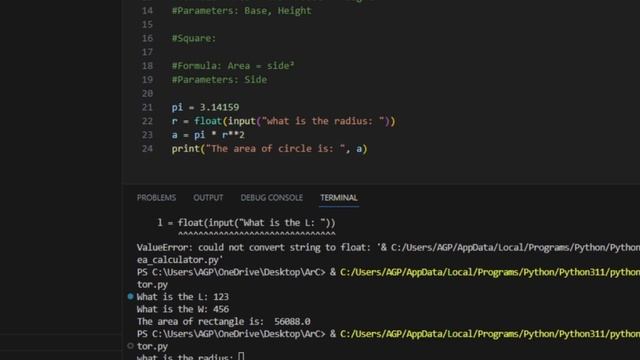Open the PROBLEMS panel tab

click(156, 198)
